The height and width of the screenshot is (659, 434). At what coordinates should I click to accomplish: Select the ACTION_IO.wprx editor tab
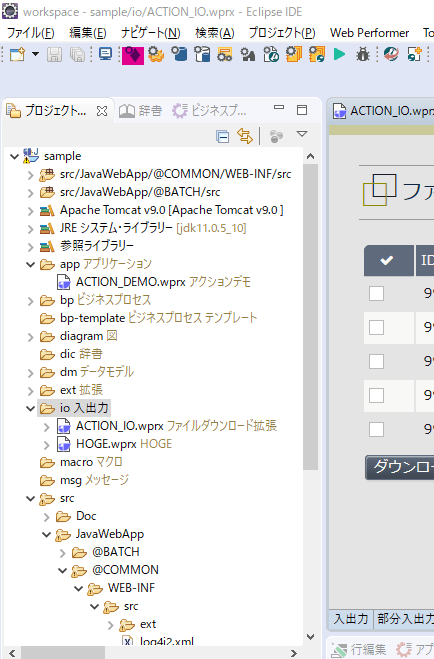click(x=383, y=111)
